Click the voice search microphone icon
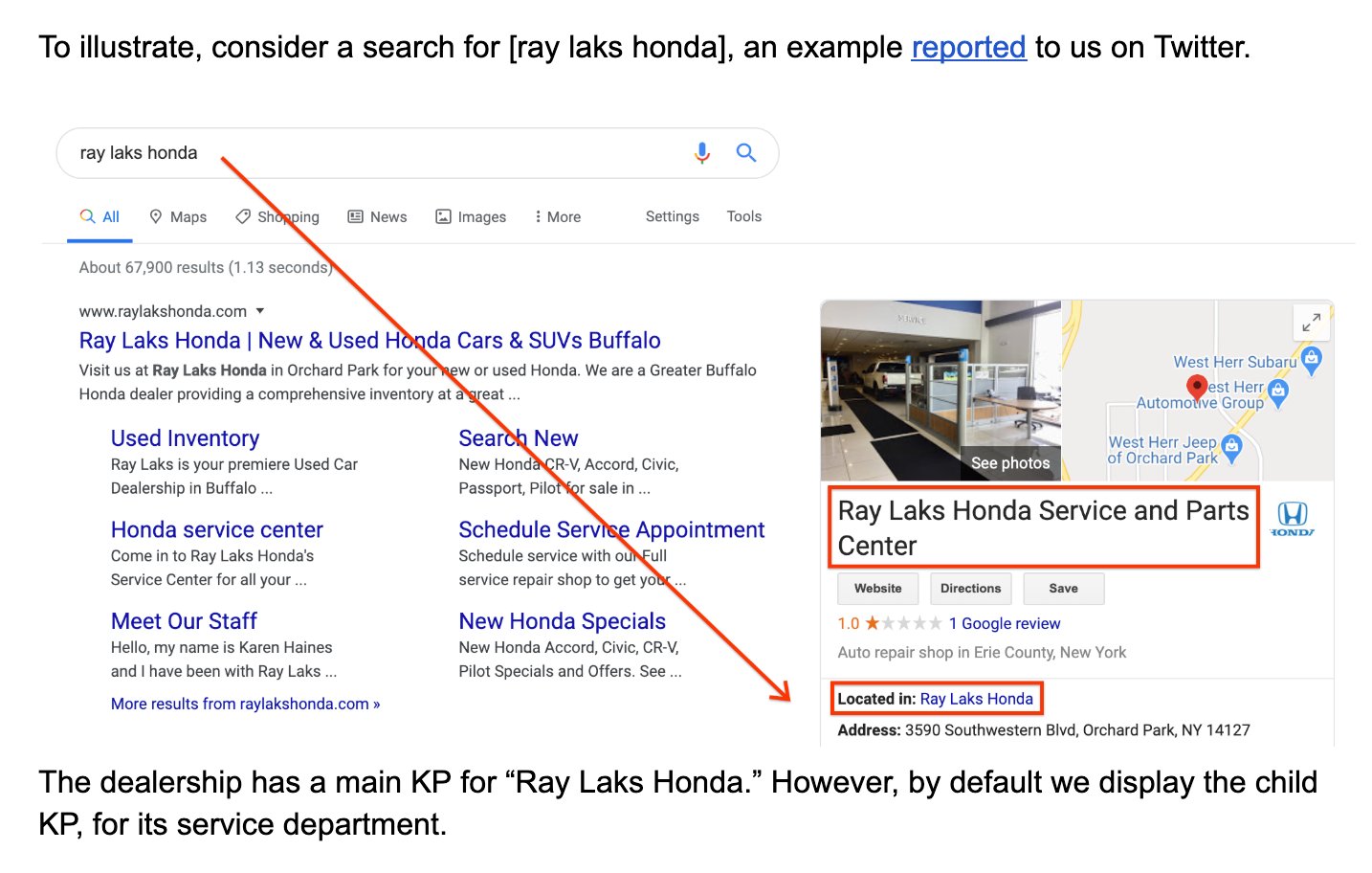Image resolution: width=1372 pixels, height=873 pixels. tap(702, 153)
